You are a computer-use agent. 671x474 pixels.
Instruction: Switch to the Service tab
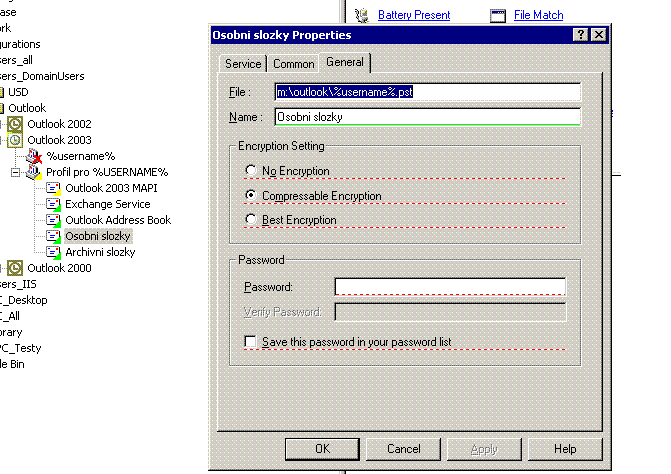click(243, 64)
